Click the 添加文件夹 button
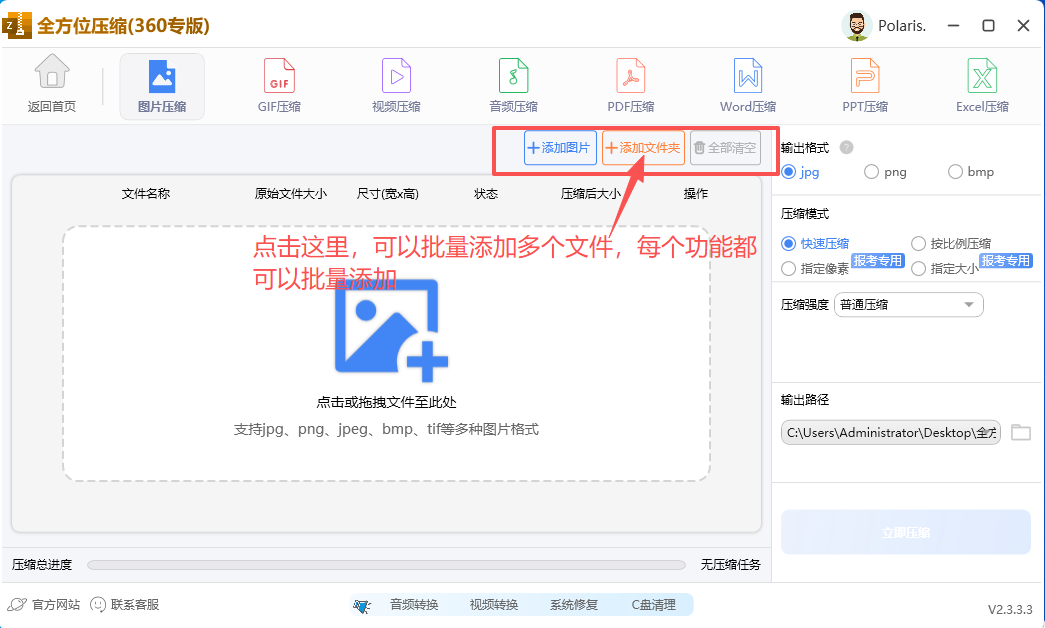 643,148
